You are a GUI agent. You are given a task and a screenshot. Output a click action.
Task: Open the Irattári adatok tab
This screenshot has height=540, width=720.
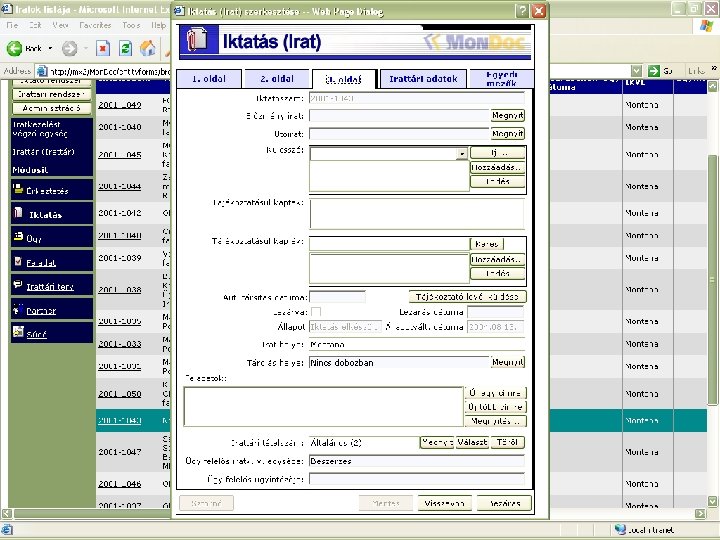coord(423,79)
